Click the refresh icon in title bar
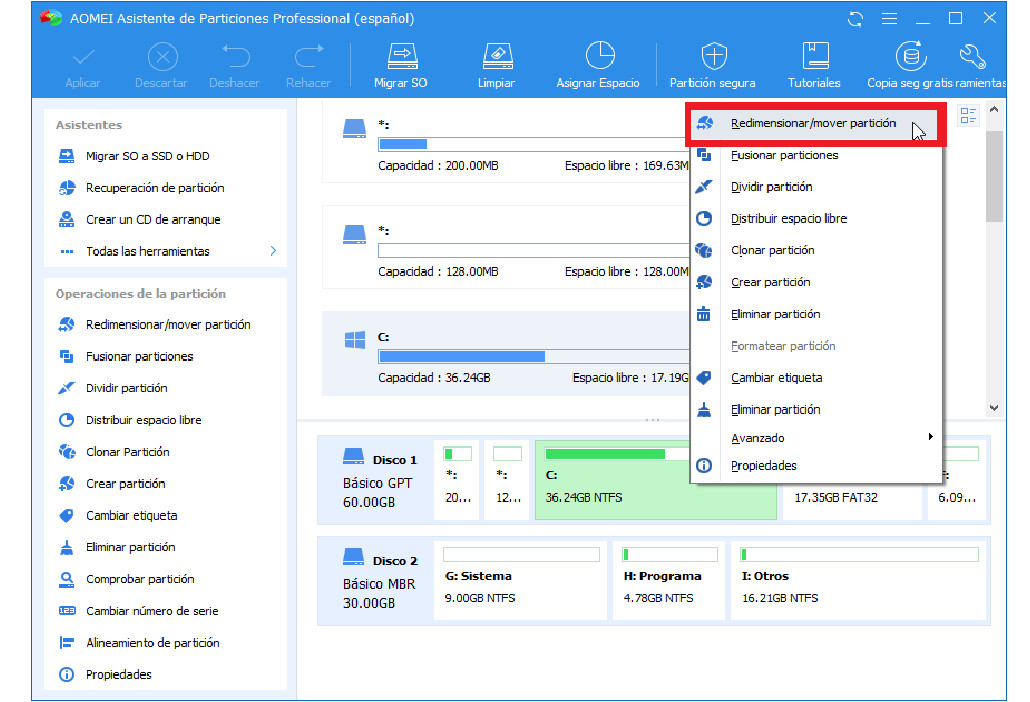 point(855,19)
